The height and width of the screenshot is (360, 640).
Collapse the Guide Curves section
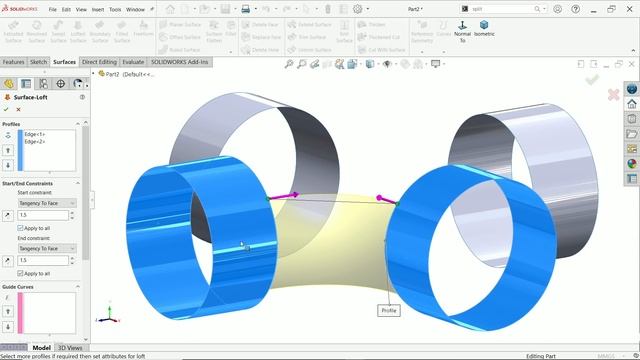click(x=78, y=287)
